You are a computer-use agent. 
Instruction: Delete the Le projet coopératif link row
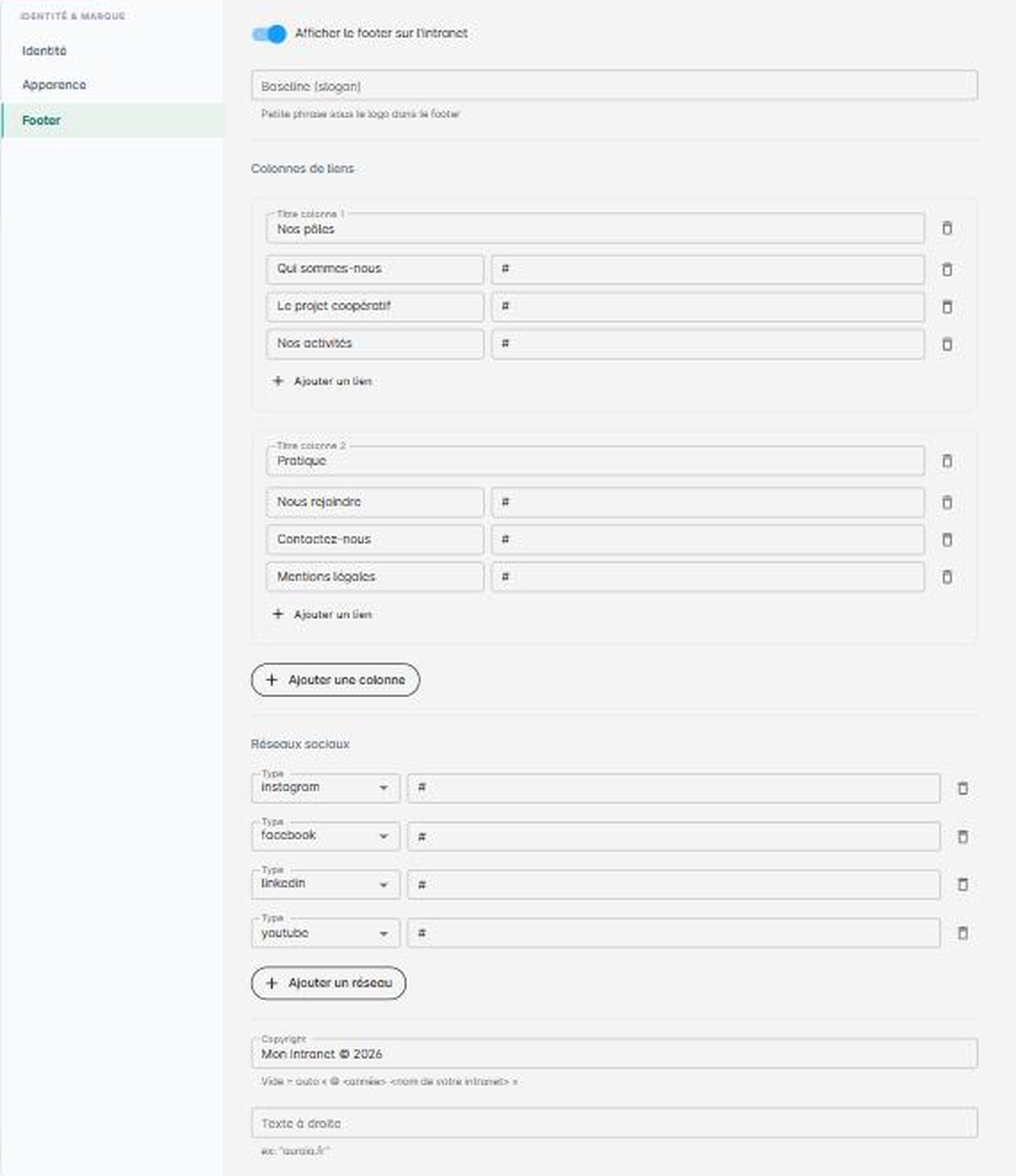(x=946, y=307)
